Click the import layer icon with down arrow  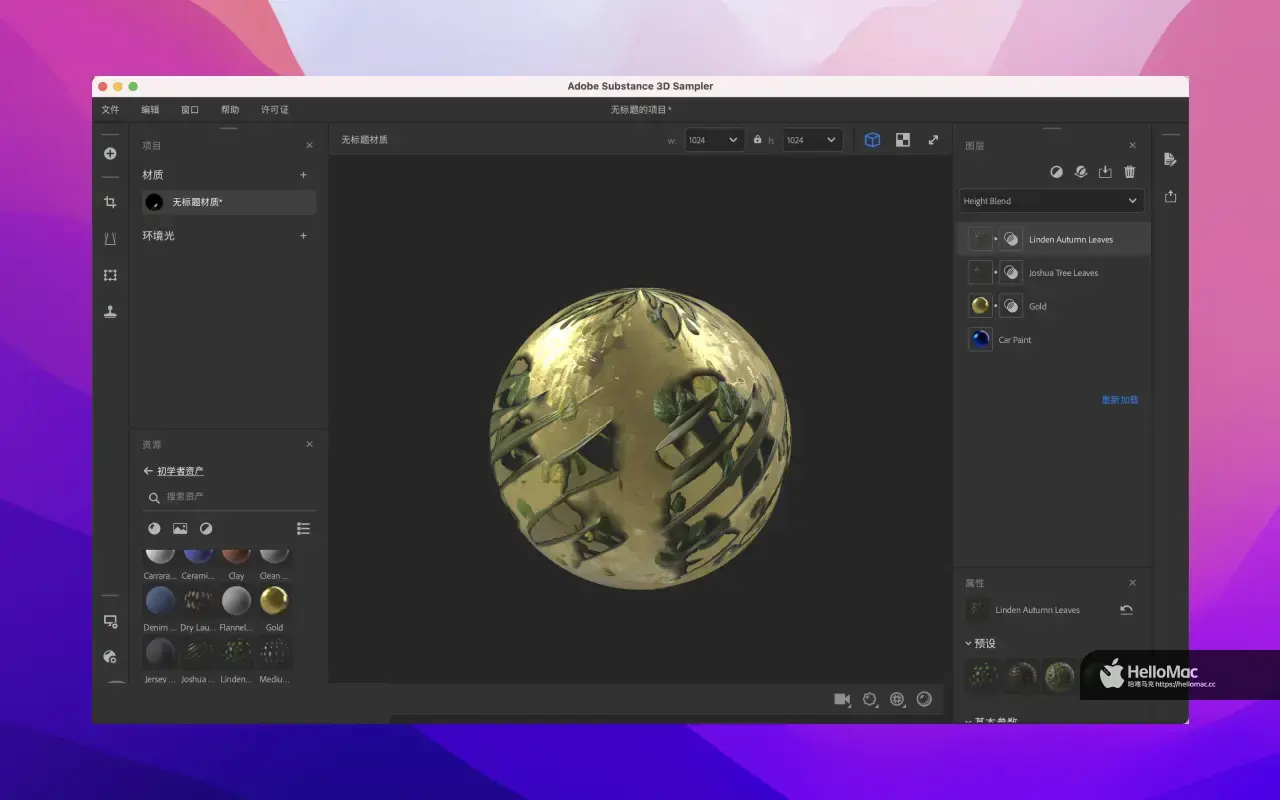pyautogui.click(x=1105, y=172)
